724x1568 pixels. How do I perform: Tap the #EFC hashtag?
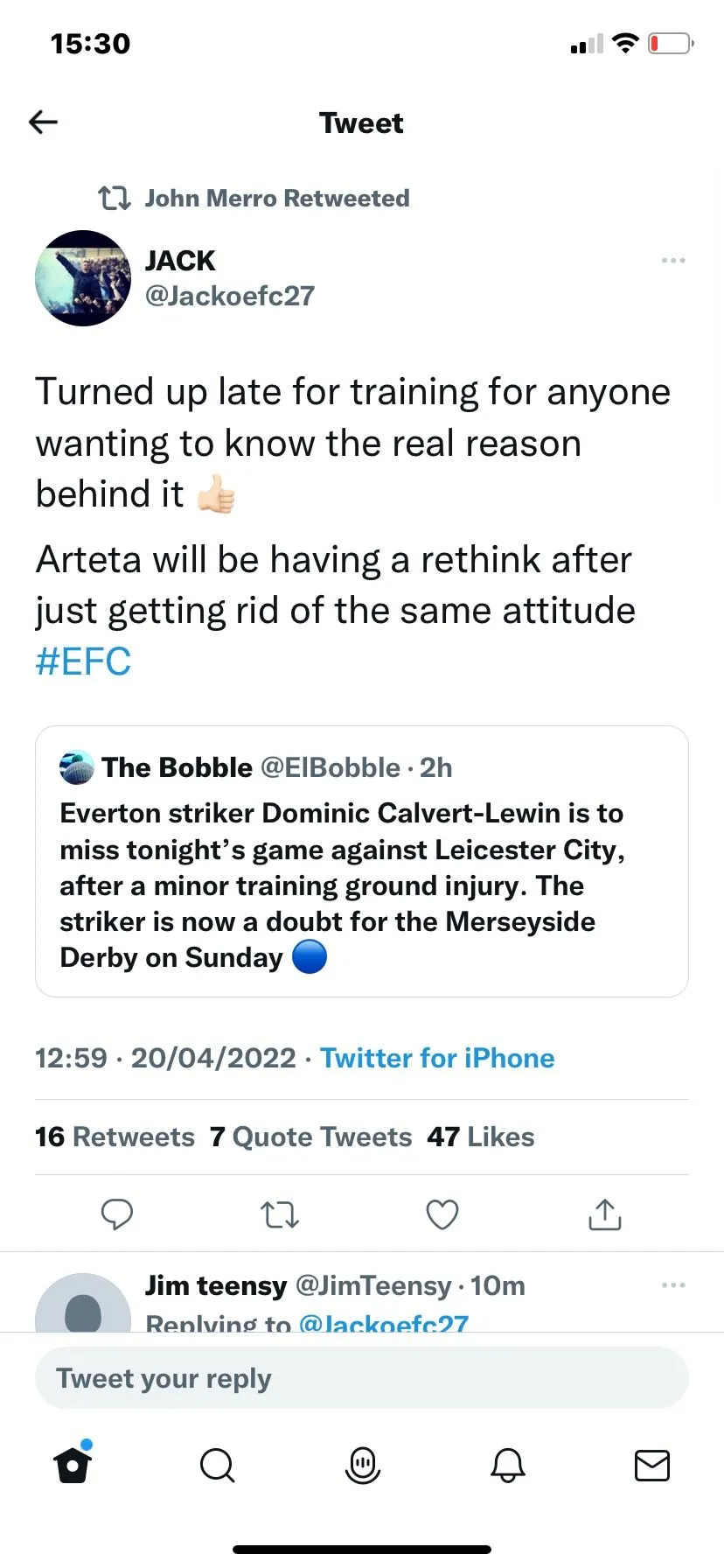coord(83,661)
